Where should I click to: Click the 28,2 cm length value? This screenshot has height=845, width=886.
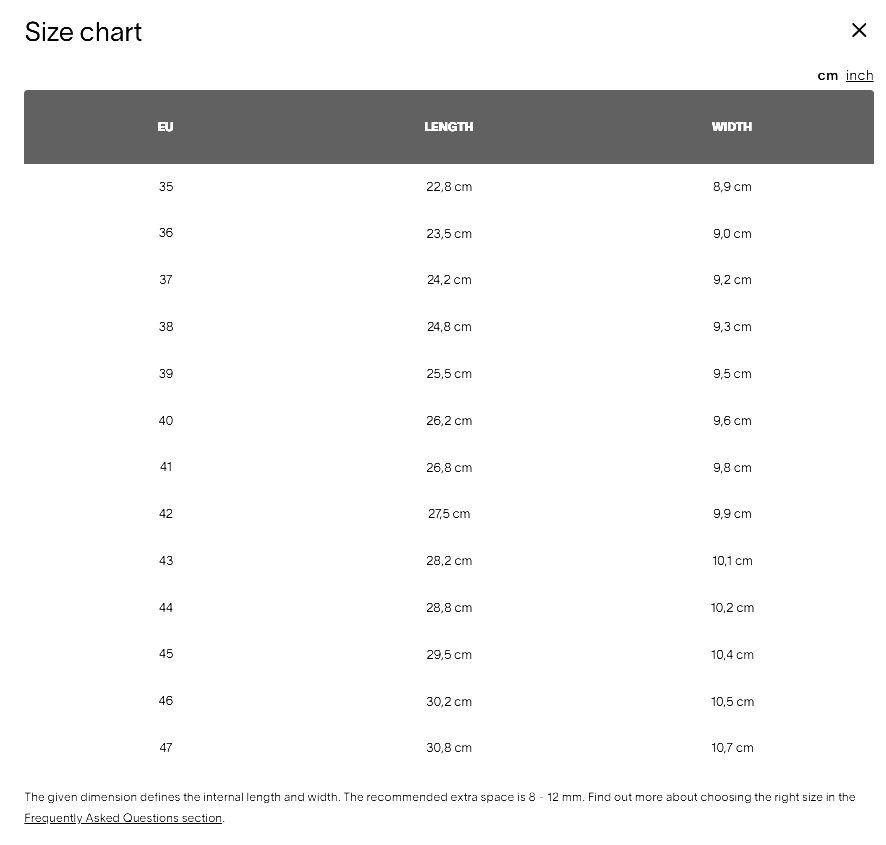click(449, 561)
